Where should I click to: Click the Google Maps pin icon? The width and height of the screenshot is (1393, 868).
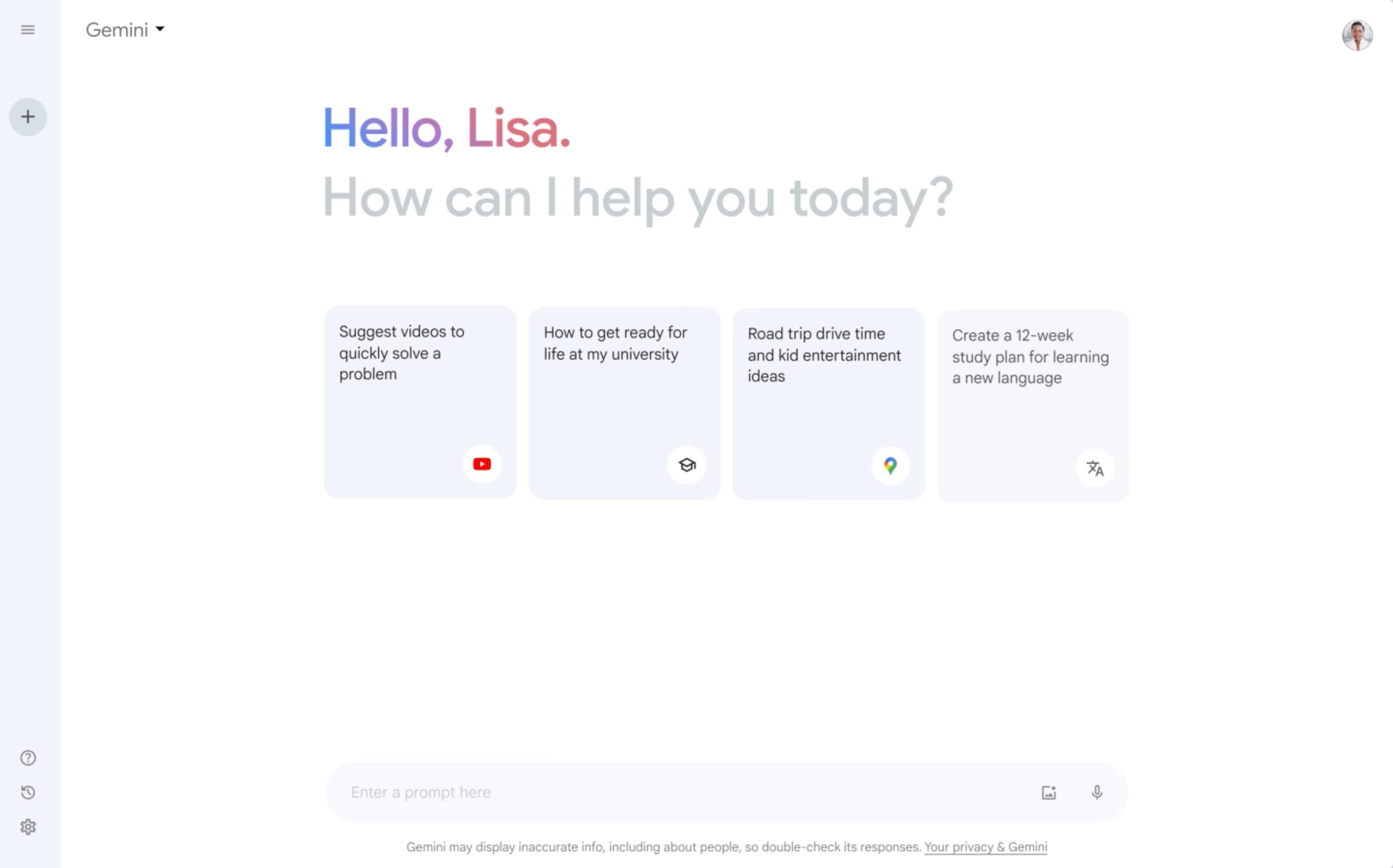tap(890, 465)
